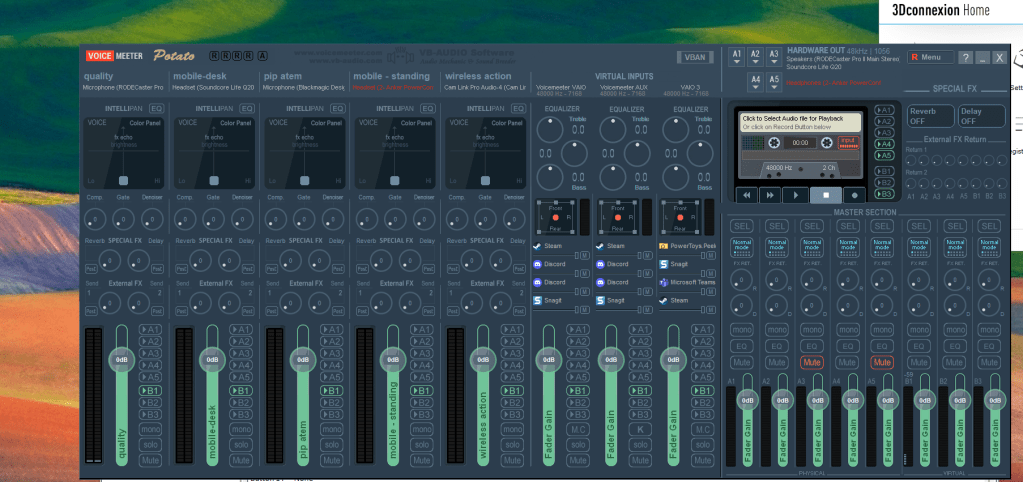The width and height of the screenshot is (1023, 482).
Task: Select the A1 bus with SEL
Action: [741, 226]
